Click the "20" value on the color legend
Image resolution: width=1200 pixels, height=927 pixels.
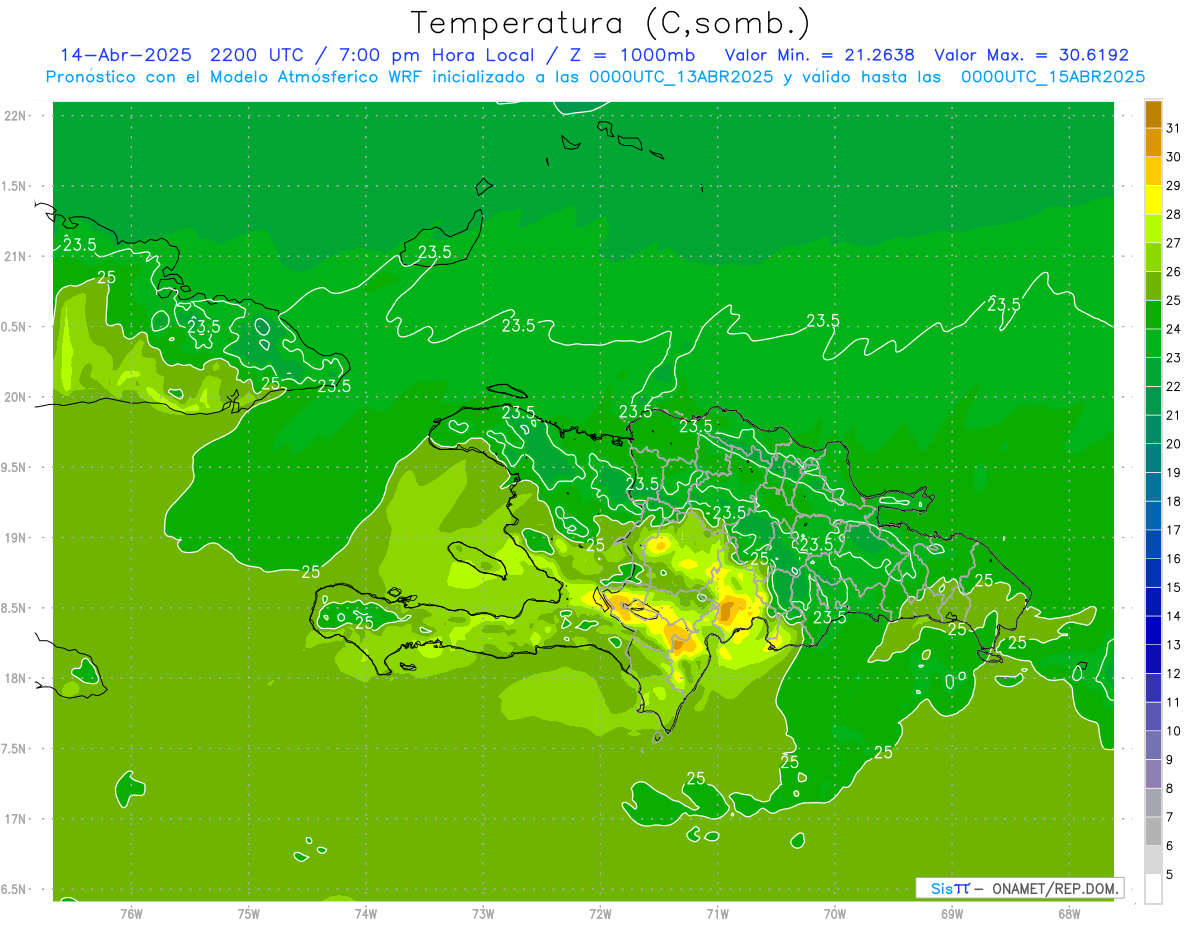[x=1173, y=444]
